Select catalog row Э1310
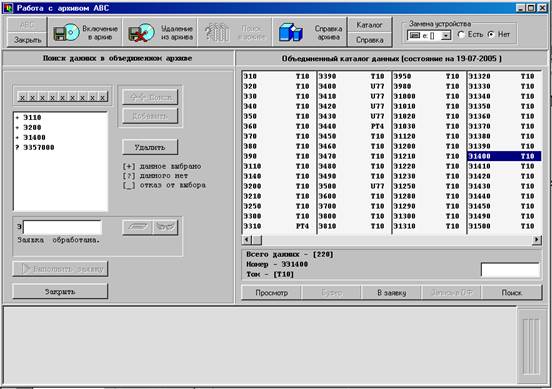The image size is (552, 389). pos(429,226)
